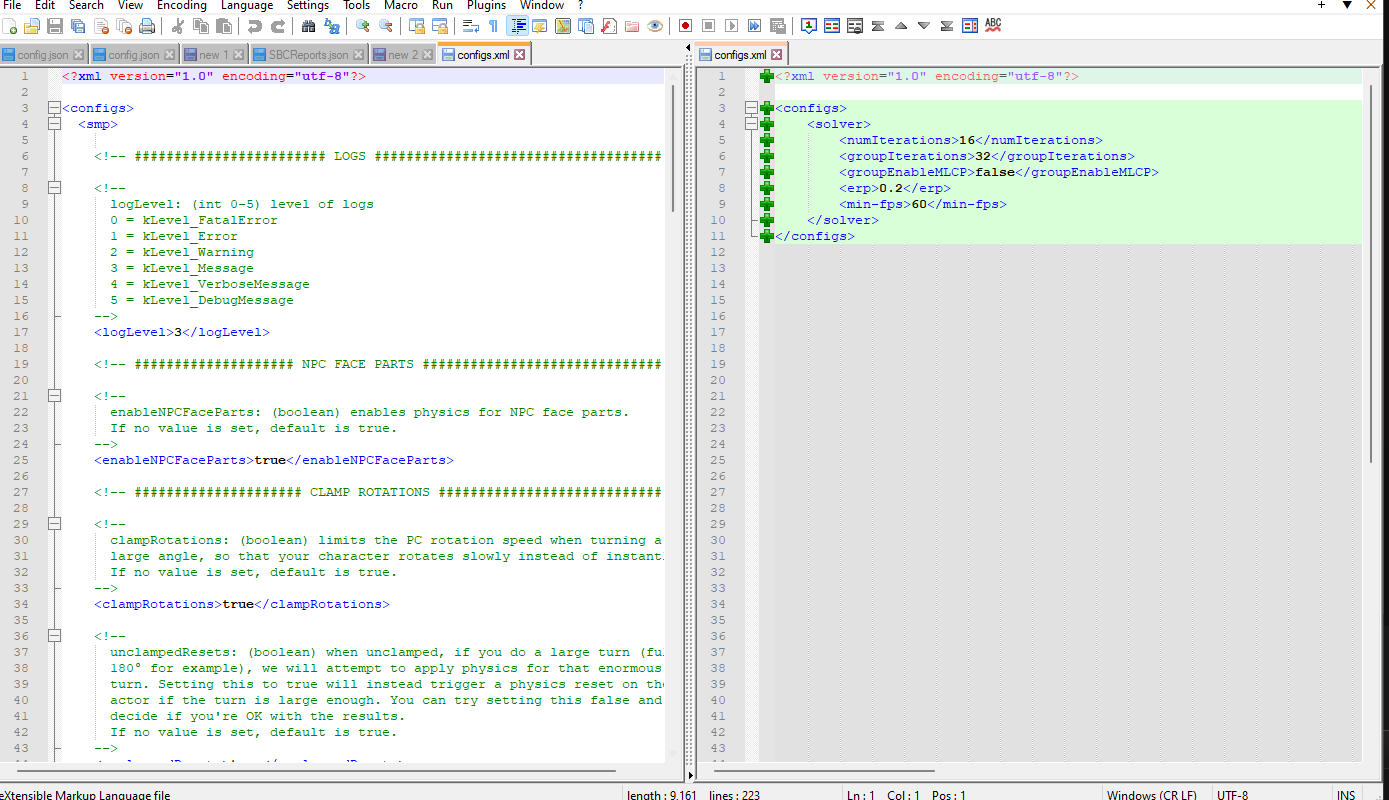Collapse the <smp> fold marker

(54, 124)
